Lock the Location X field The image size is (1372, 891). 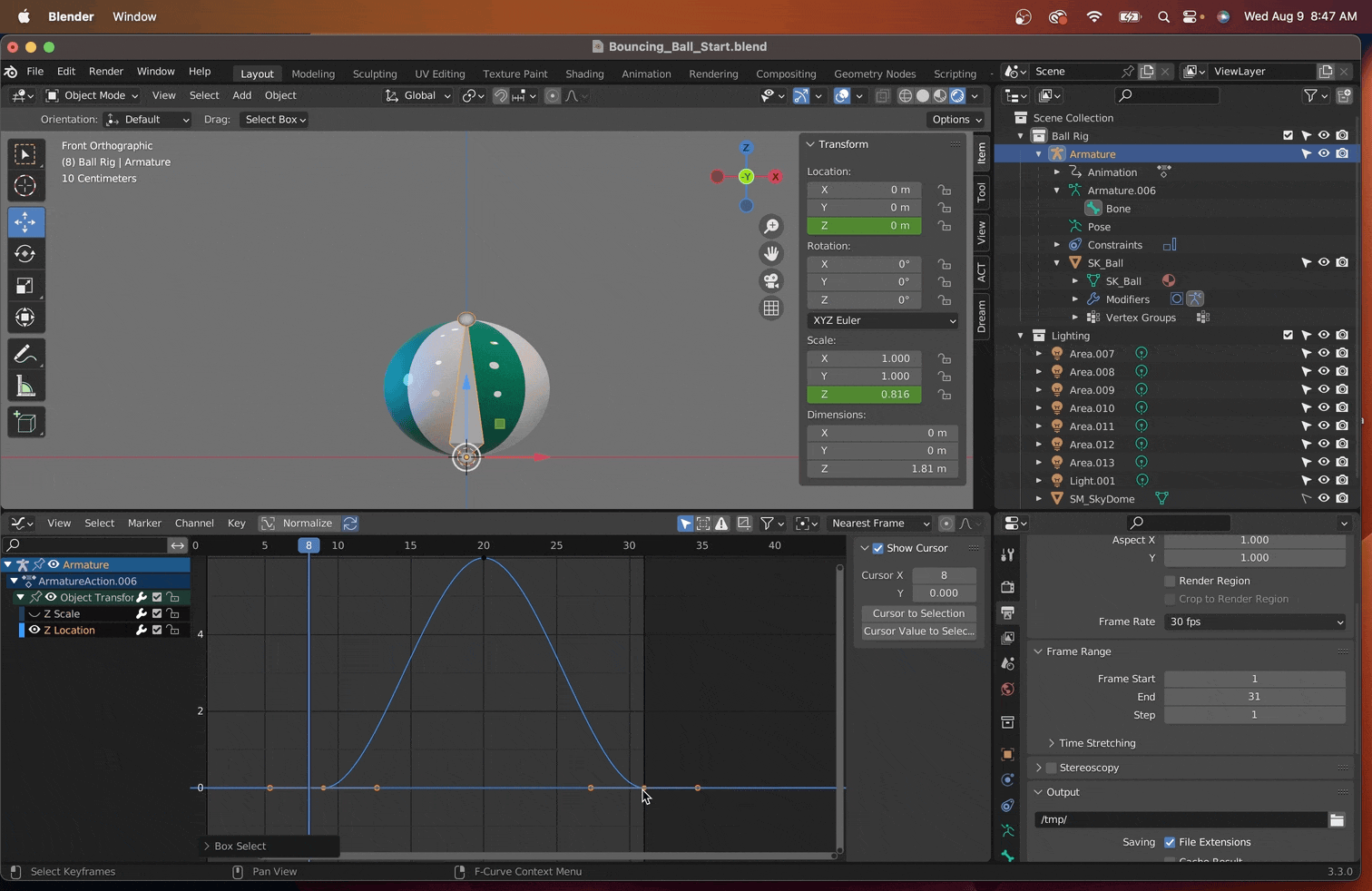point(945,190)
